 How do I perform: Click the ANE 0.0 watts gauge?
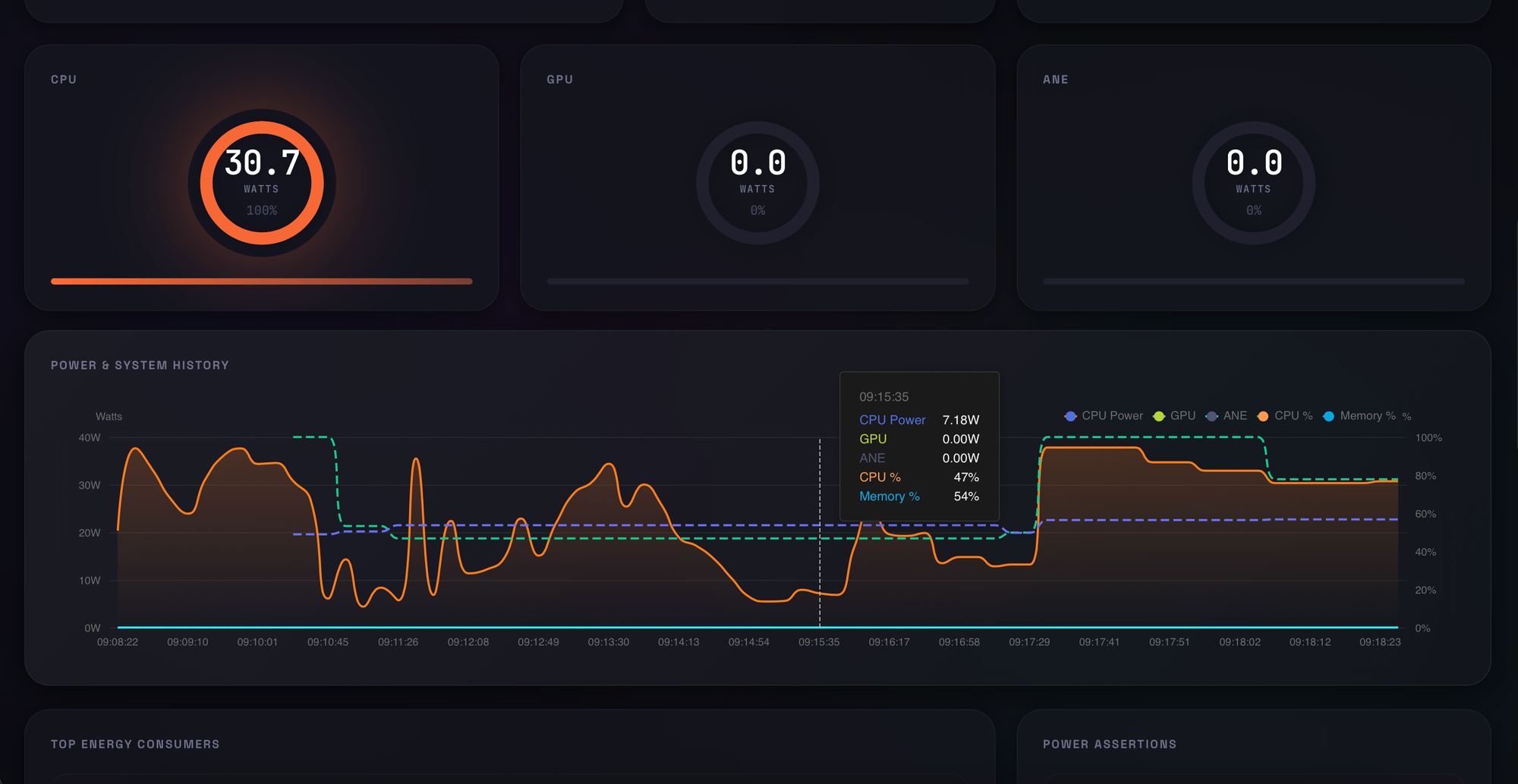click(x=1253, y=183)
